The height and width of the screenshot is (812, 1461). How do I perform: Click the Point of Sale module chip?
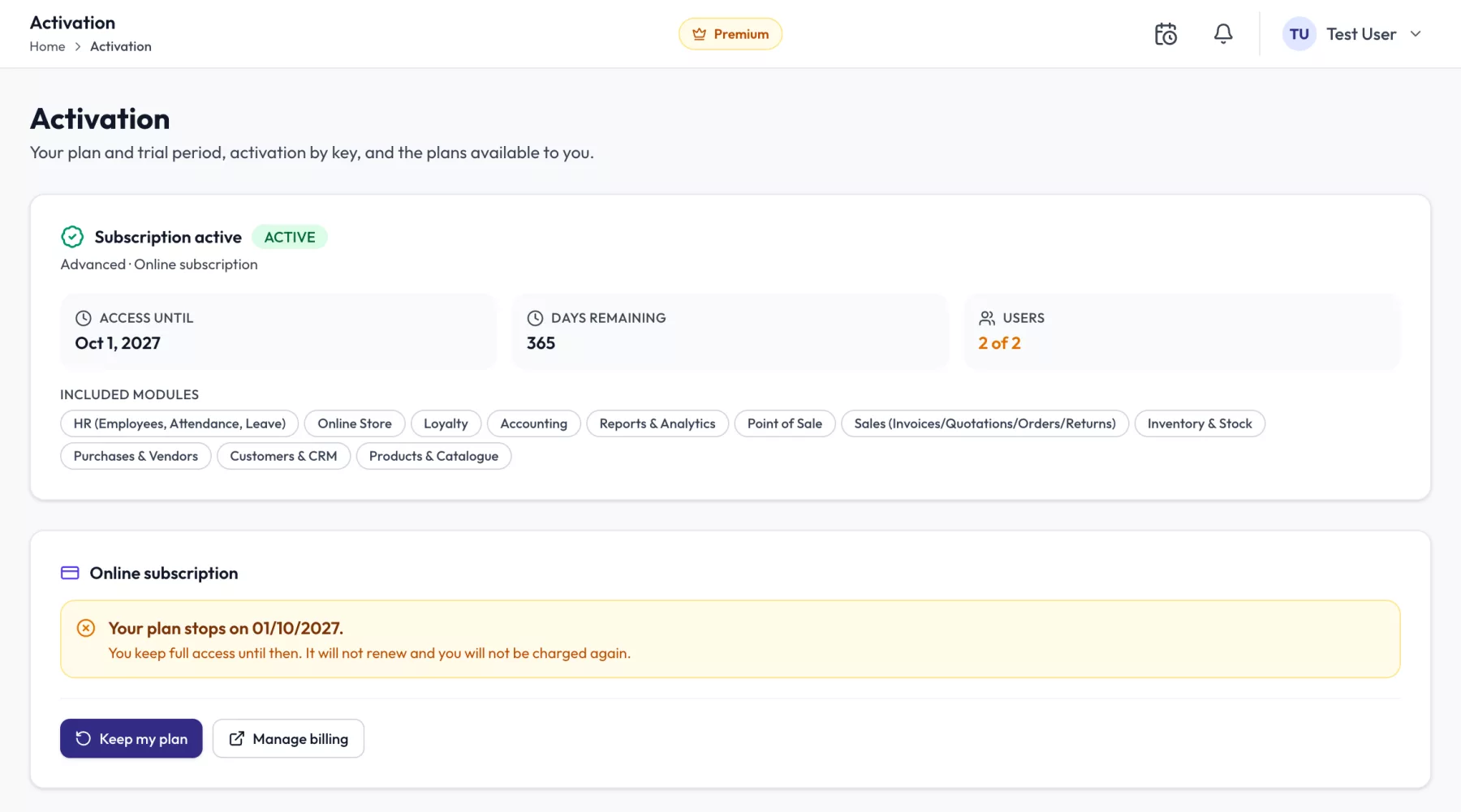[x=785, y=423]
